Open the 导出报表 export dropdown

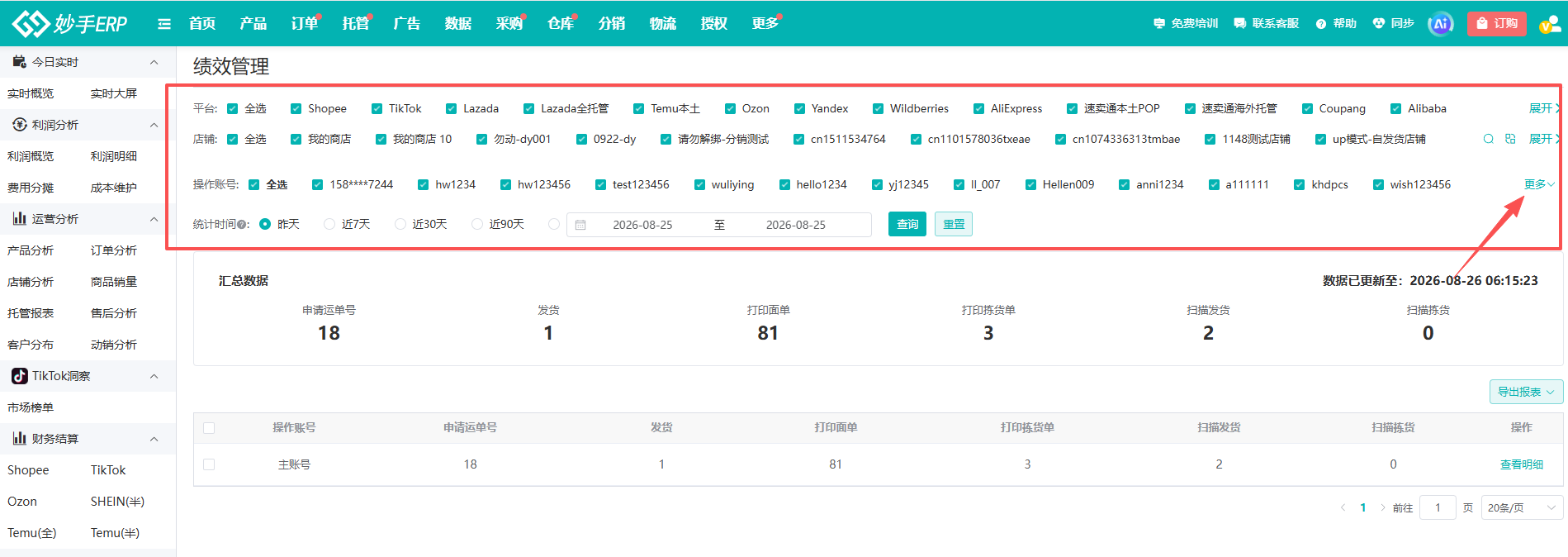pos(1526,392)
